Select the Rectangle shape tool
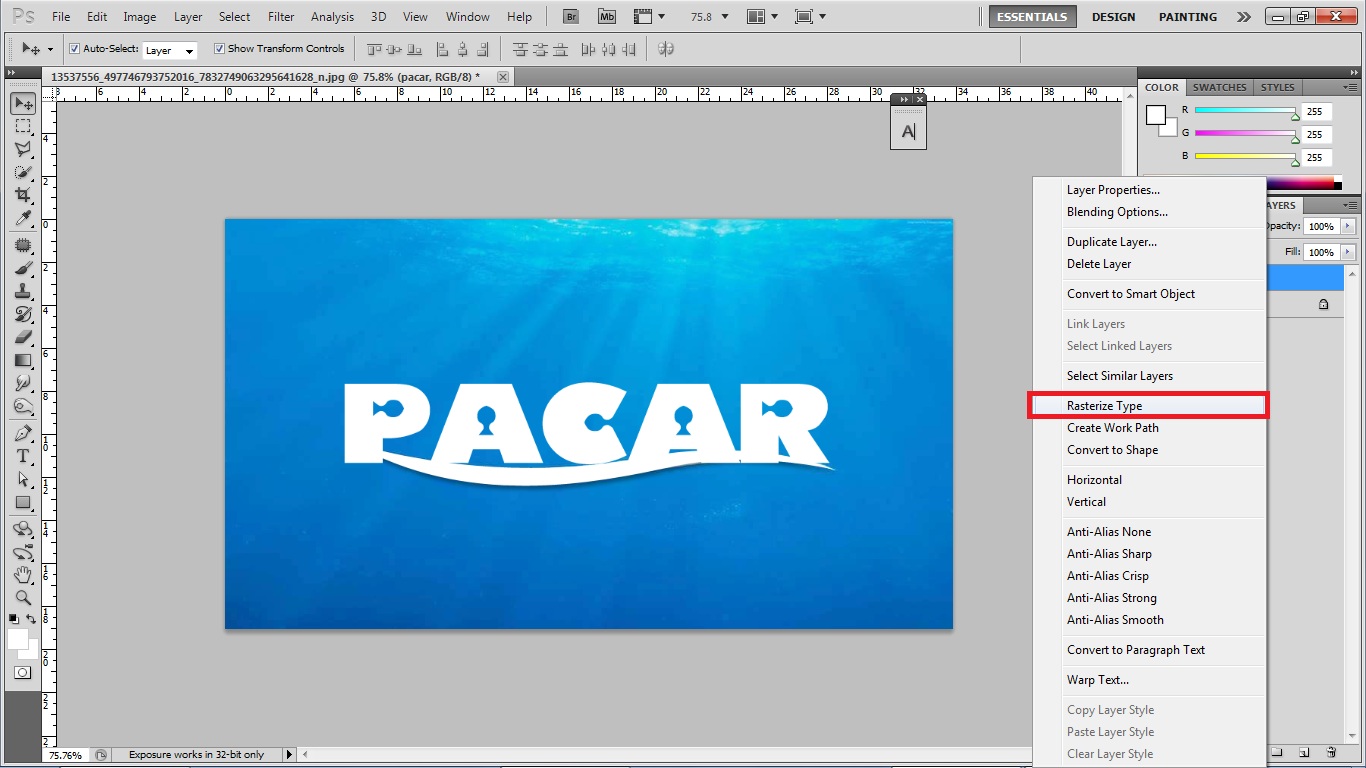Image resolution: width=1366 pixels, height=768 pixels. [23, 502]
